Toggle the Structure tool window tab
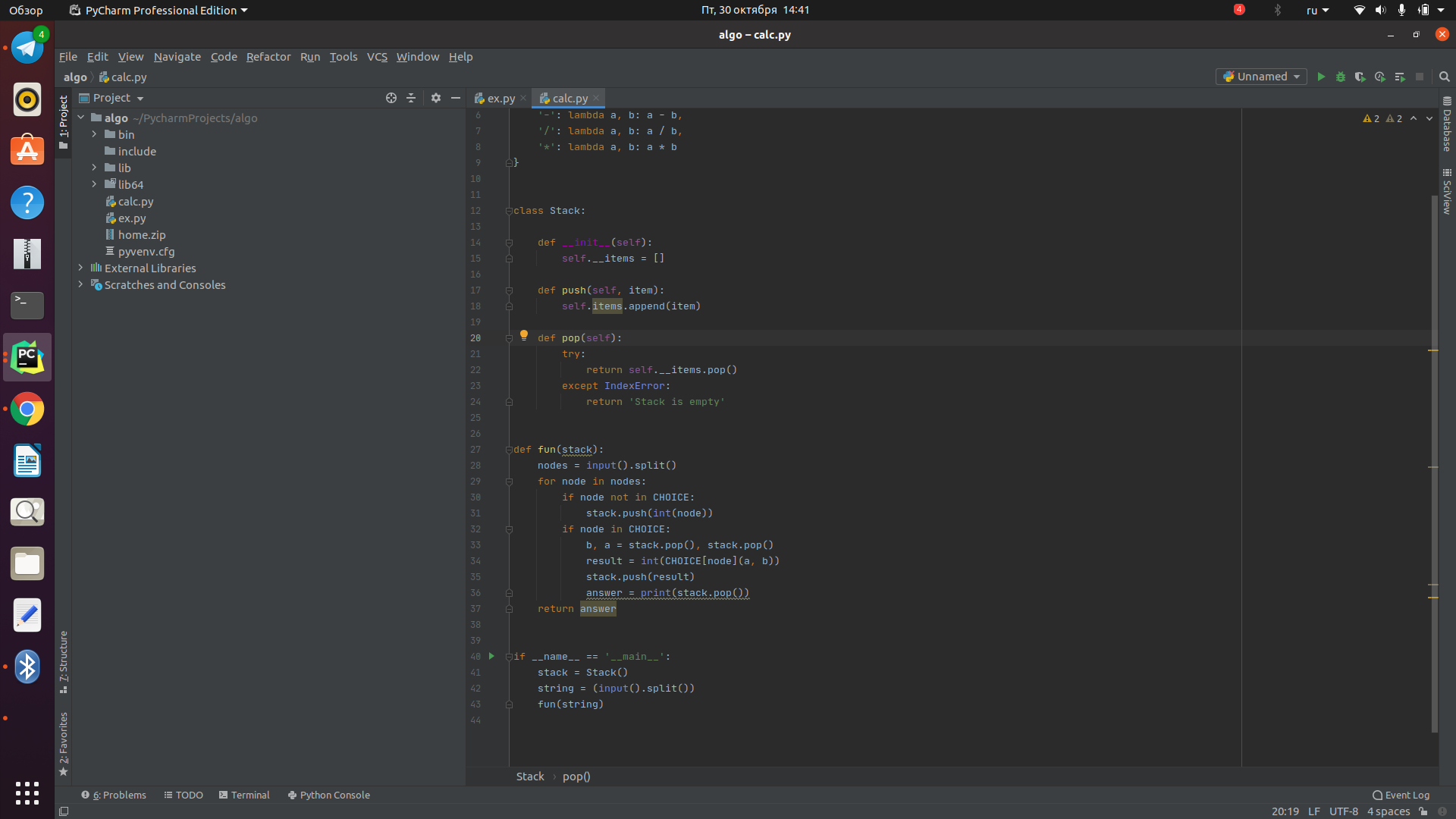 click(x=64, y=662)
